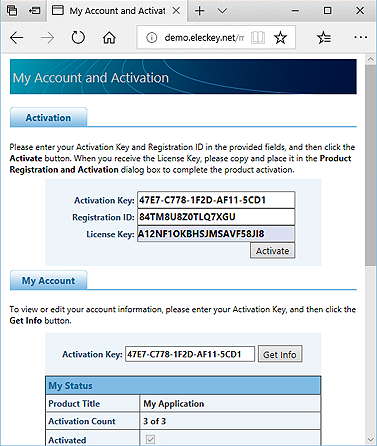The width and height of the screenshot is (377, 446).
Task: Maximize the browser window
Action: click(327, 11)
